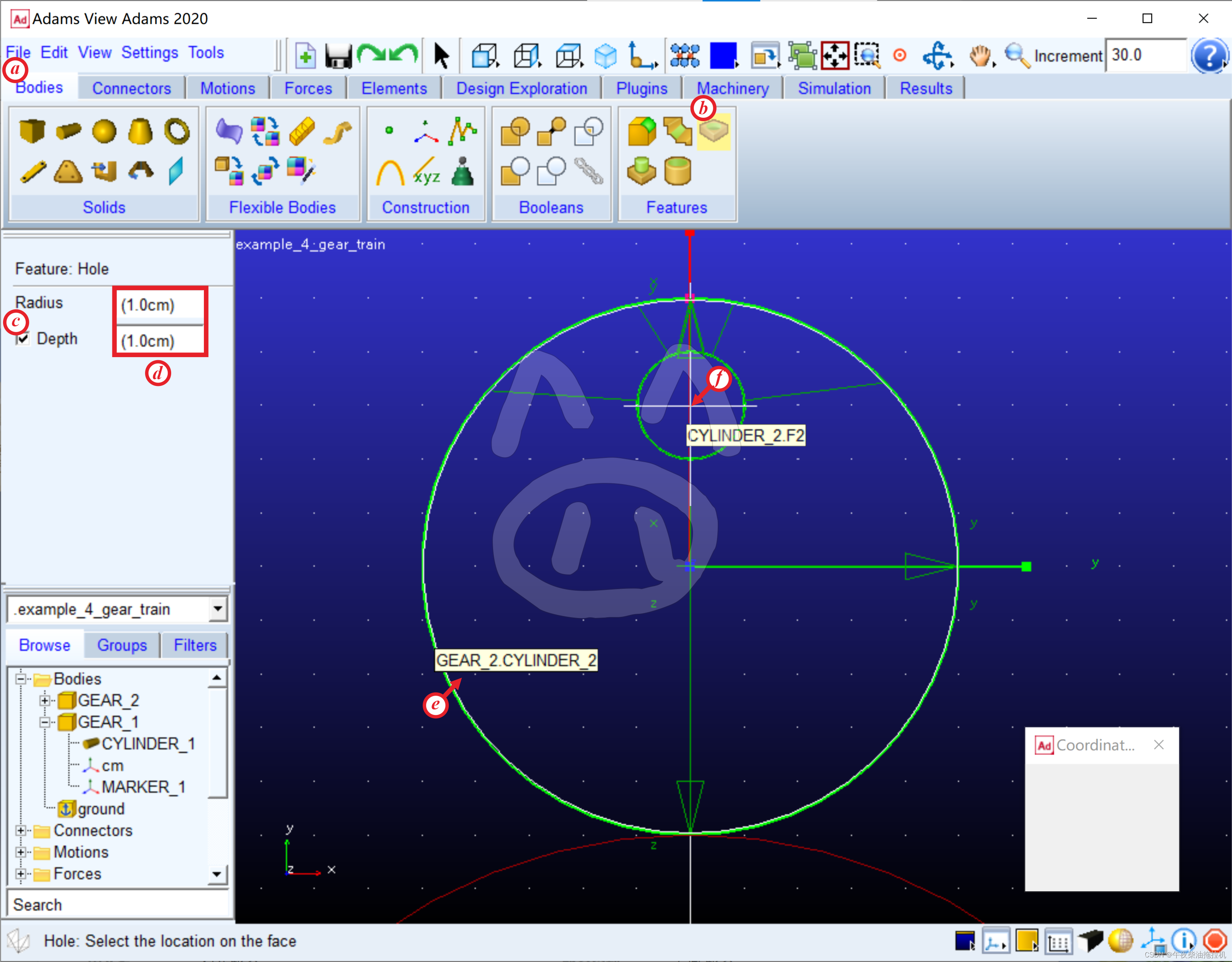Select the Frustum solid tool

(140, 131)
